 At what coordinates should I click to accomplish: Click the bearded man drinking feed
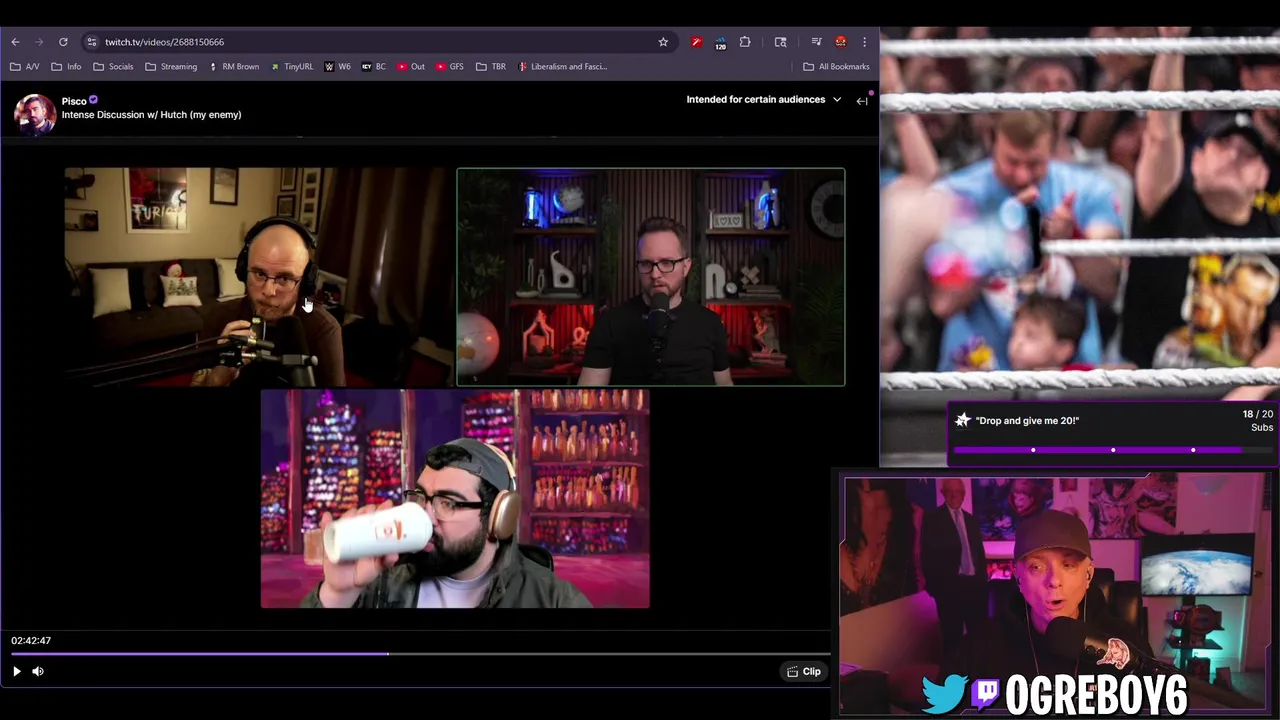coord(455,499)
